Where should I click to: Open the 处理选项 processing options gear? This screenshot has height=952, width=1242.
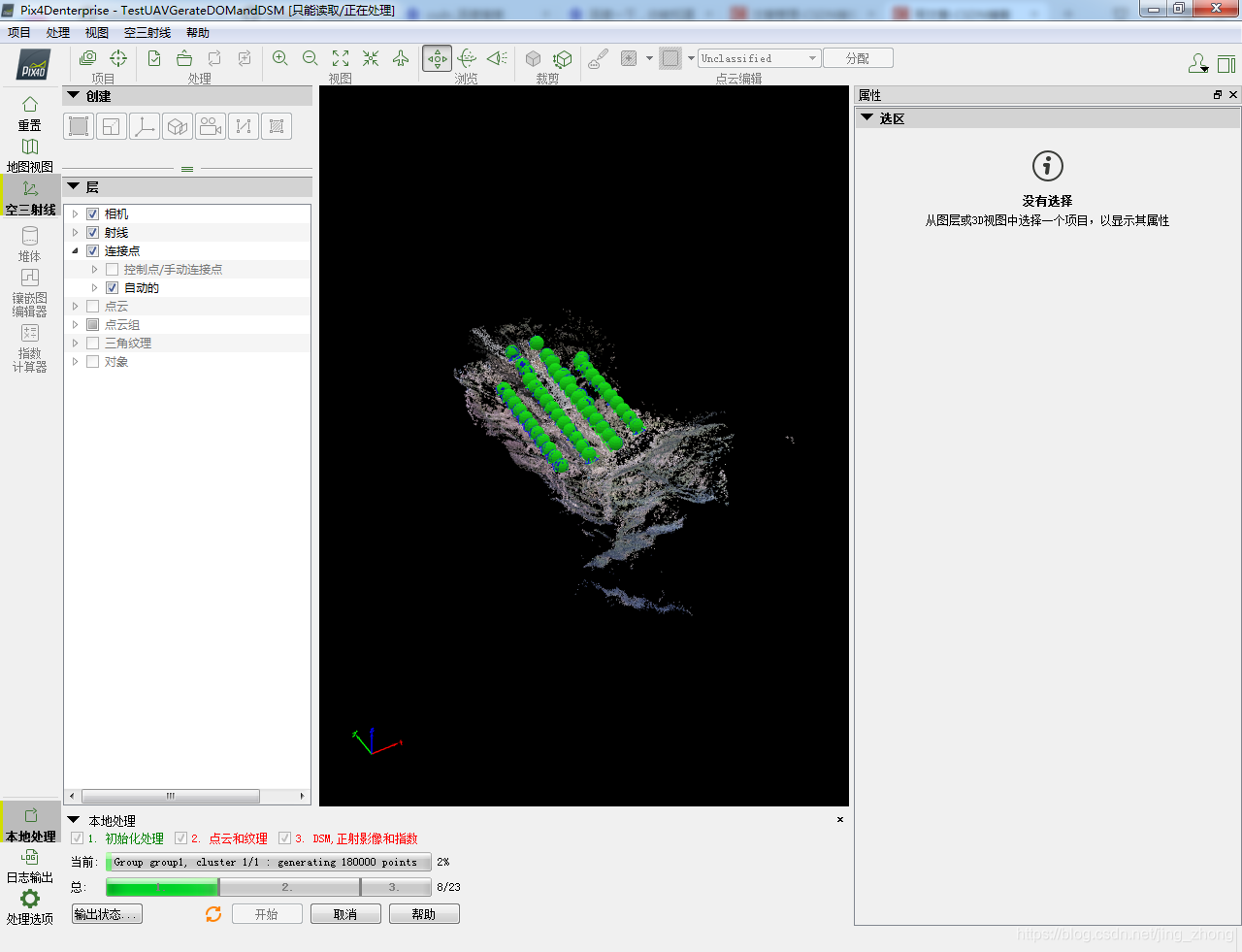[30, 907]
